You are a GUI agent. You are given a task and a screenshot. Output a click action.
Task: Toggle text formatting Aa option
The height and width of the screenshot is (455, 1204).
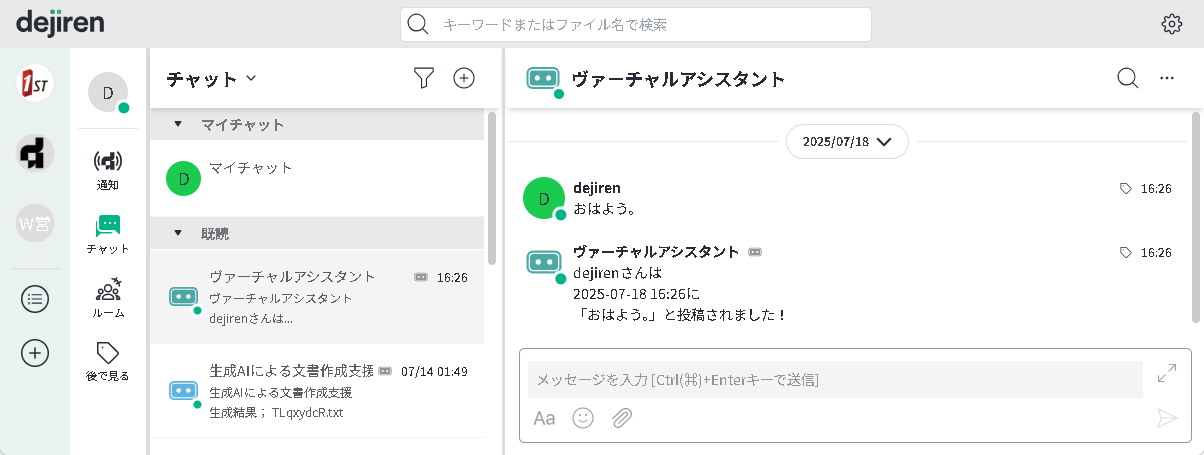click(x=544, y=418)
